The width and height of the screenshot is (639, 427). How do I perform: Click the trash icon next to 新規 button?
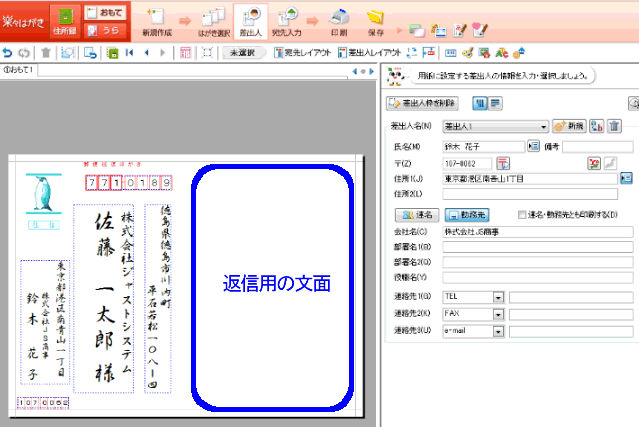[x=615, y=127]
